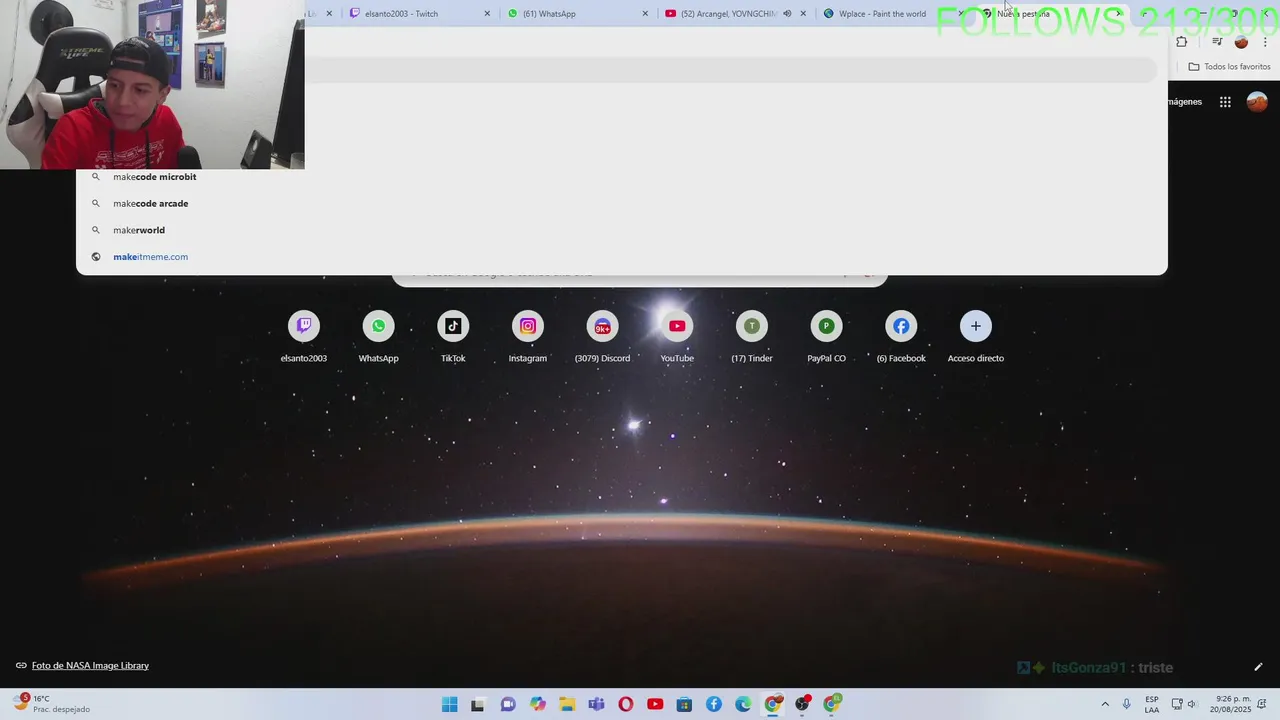
Task: Open the Google account avatar
Action: tap(1257, 102)
